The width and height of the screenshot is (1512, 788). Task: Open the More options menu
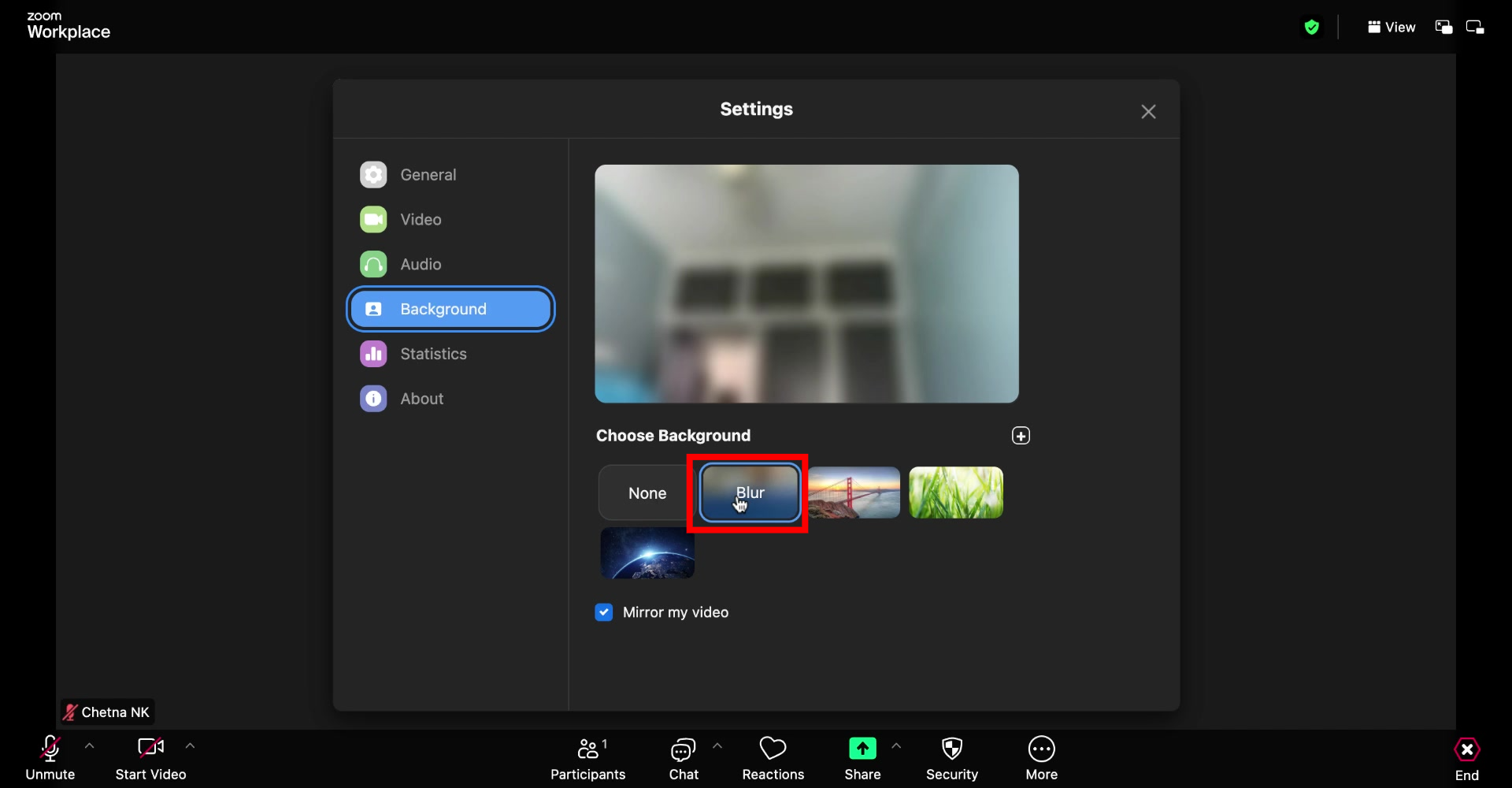pyautogui.click(x=1041, y=757)
